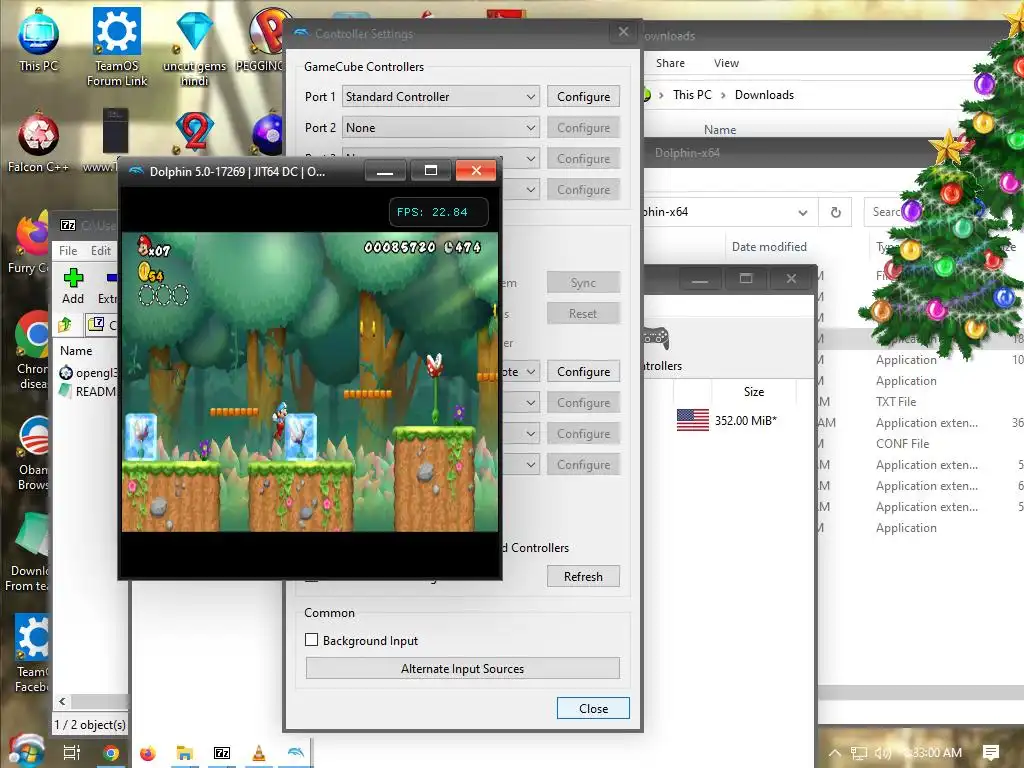The width and height of the screenshot is (1024, 768).
Task: Select the Falcon C++ desktop icon
Action: 38,142
